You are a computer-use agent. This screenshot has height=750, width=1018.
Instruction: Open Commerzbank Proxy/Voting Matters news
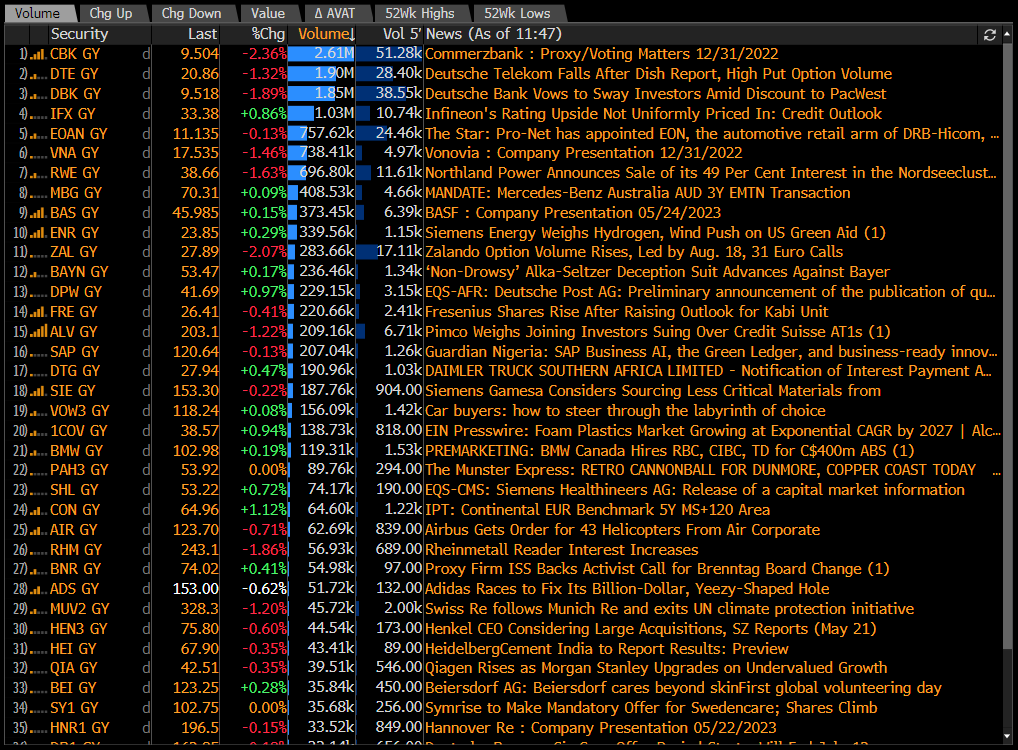point(601,54)
